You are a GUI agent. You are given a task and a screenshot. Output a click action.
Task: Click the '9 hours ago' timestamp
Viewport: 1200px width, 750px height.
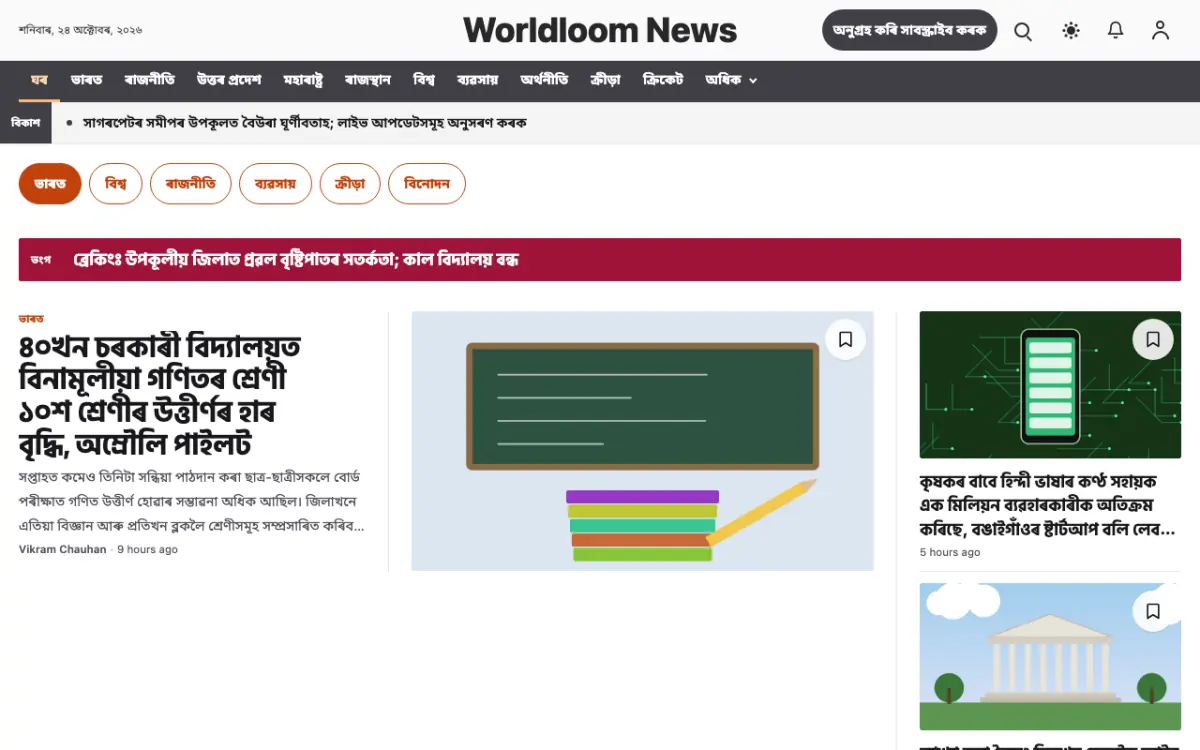click(147, 549)
